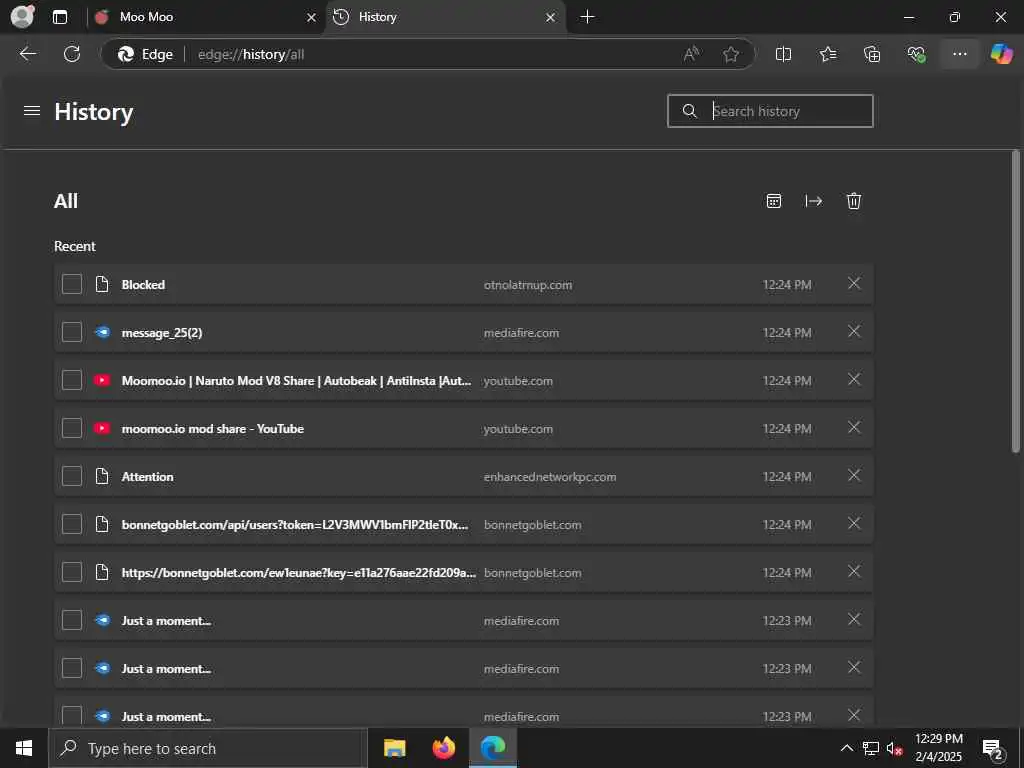Open the History hamburger menu
Viewport: 1024px width, 768px height.
(32, 111)
